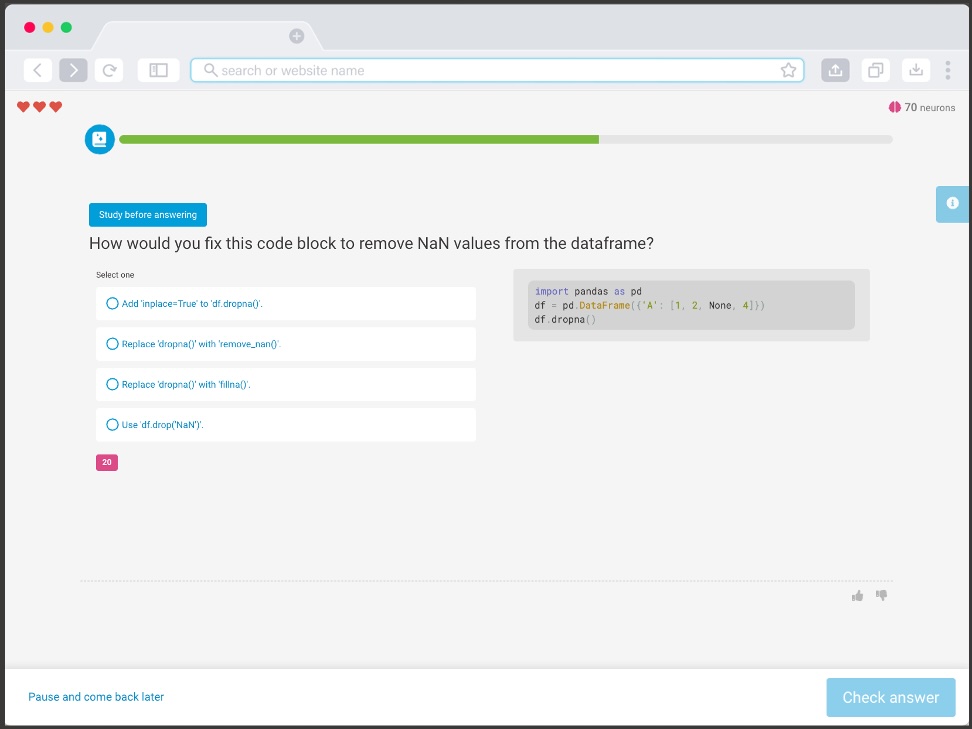
Task: Expand the info panel on the right edge
Action: (x=952, y=204)
